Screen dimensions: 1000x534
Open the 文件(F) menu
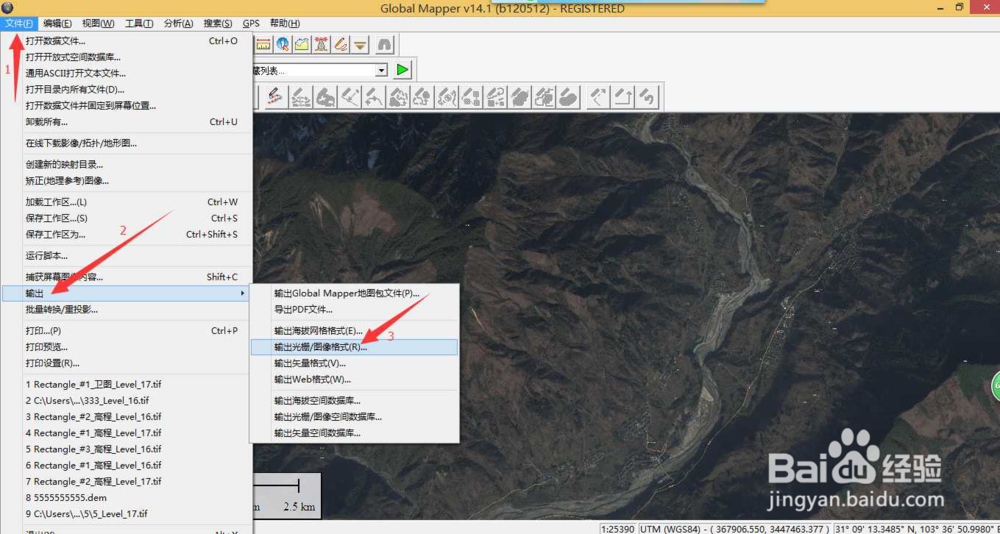[x=19, y=24]
